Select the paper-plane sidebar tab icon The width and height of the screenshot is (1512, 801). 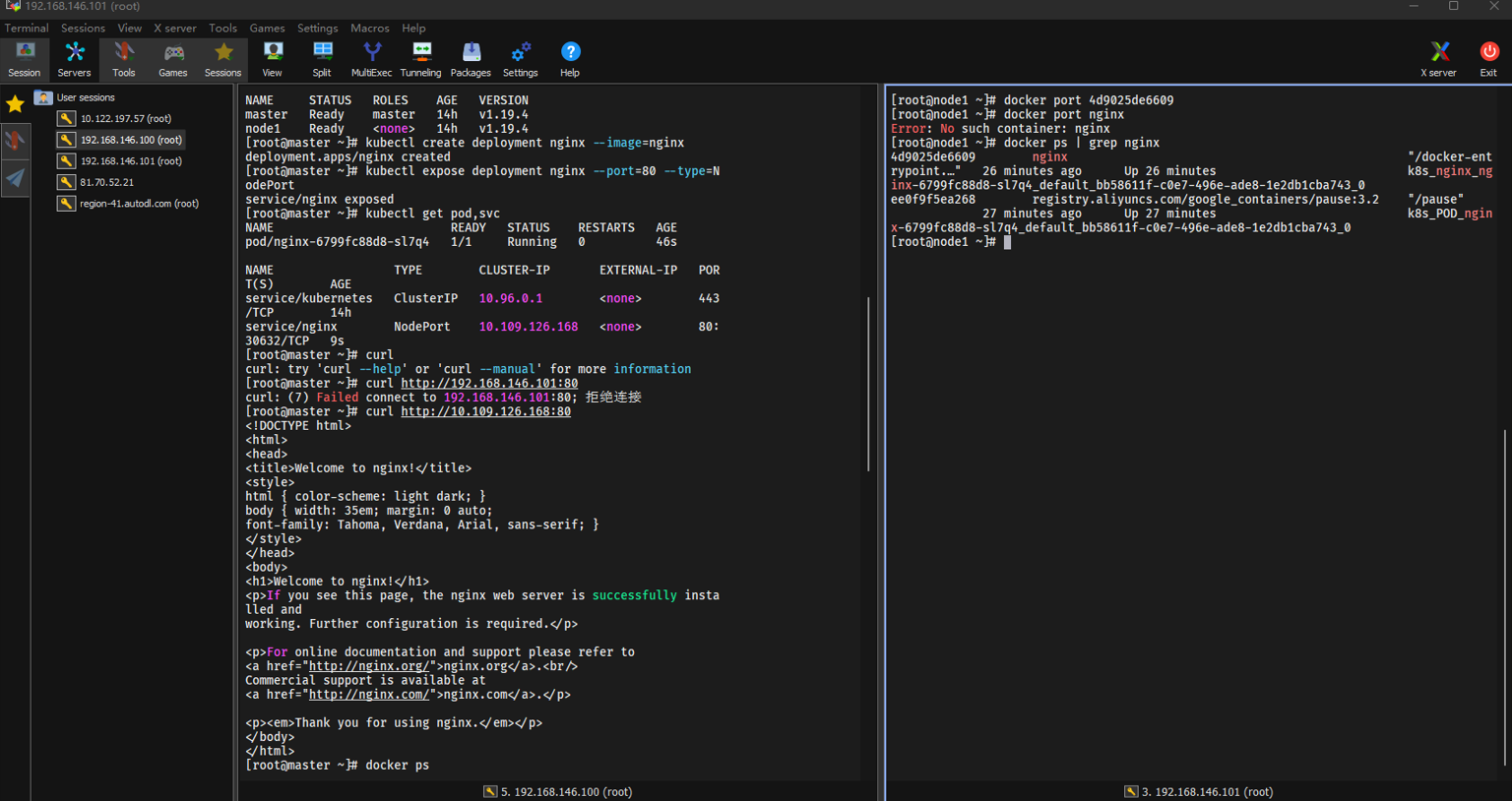pyautogui.click(x=15, y=178)
